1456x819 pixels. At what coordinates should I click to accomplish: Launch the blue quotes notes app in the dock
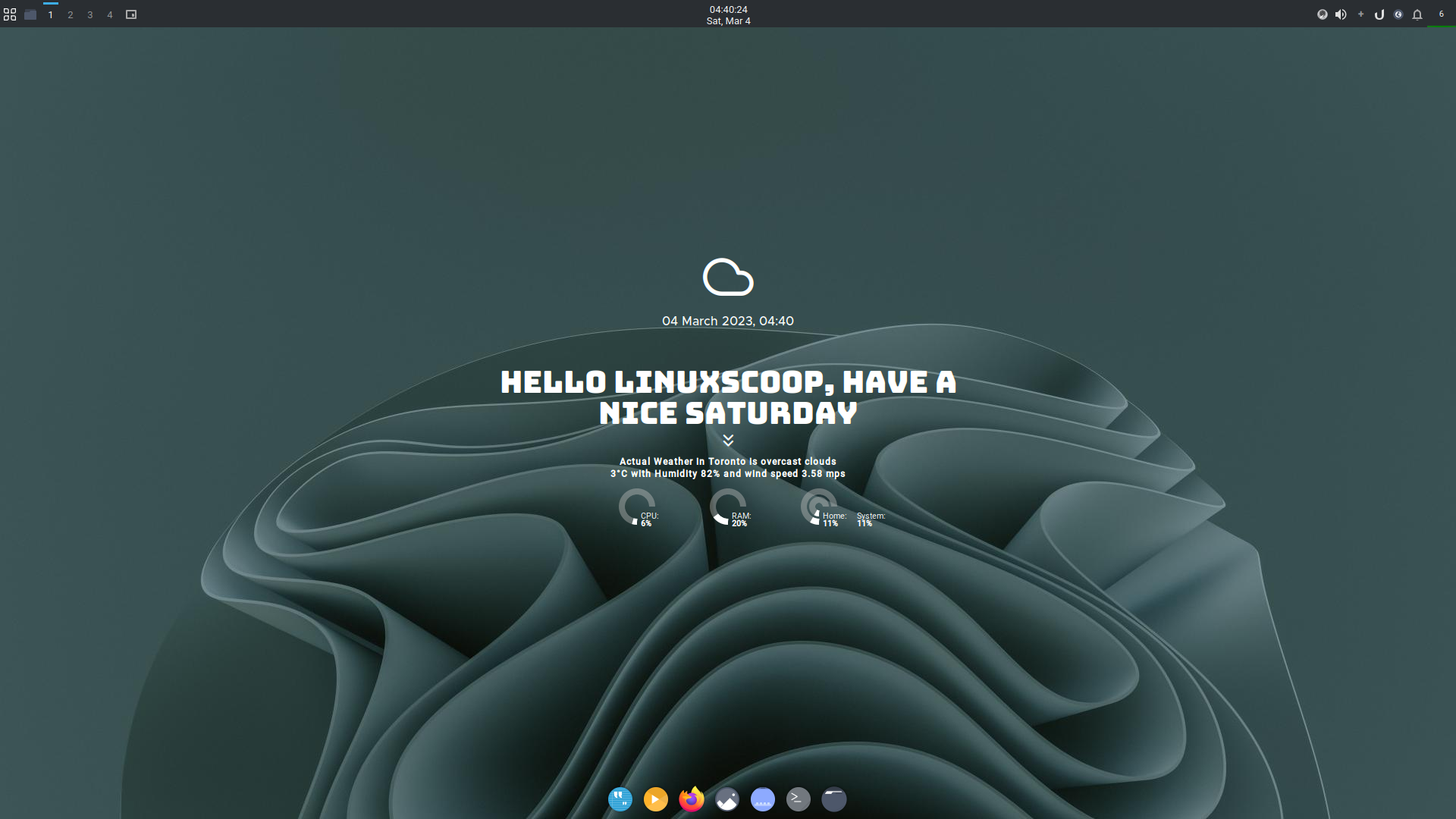pyautogui.click(x=620, y=799)
